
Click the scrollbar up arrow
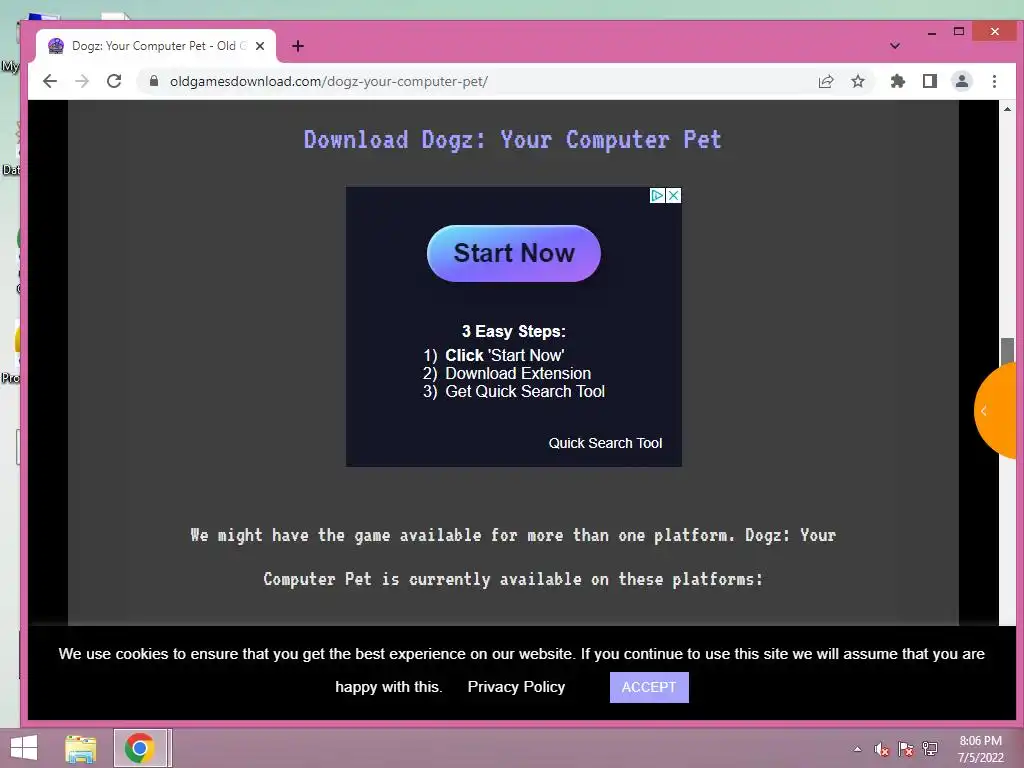pos(1007,108)
